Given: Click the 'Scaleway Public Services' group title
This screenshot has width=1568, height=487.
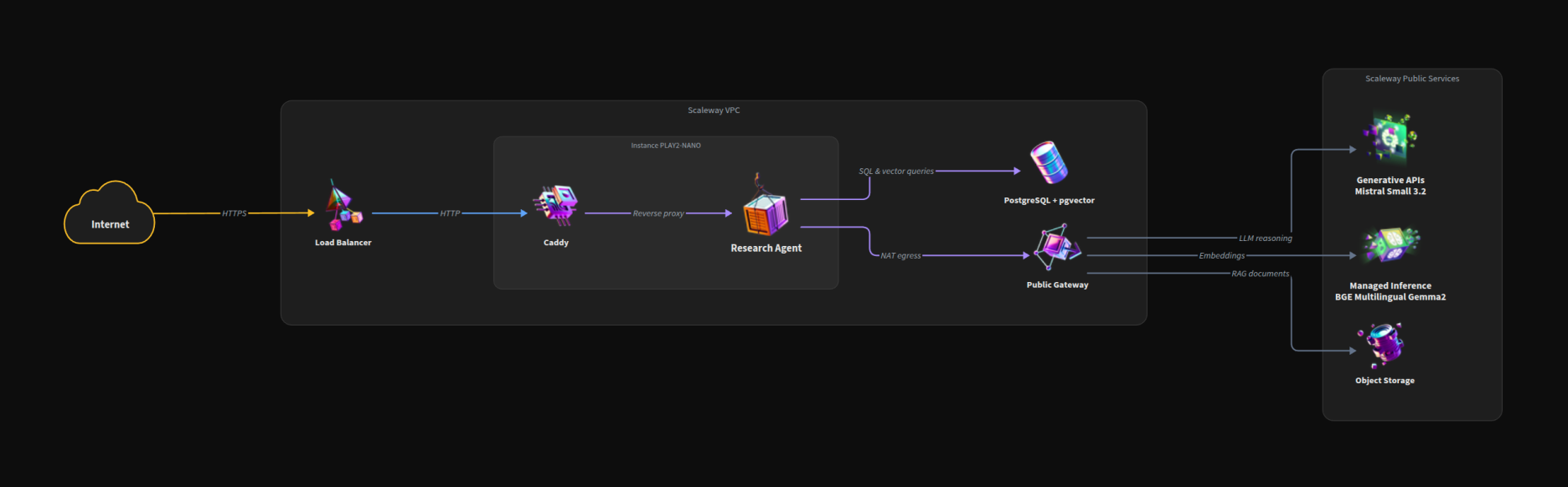Looking at the screenshot, I should (1412, 79).
